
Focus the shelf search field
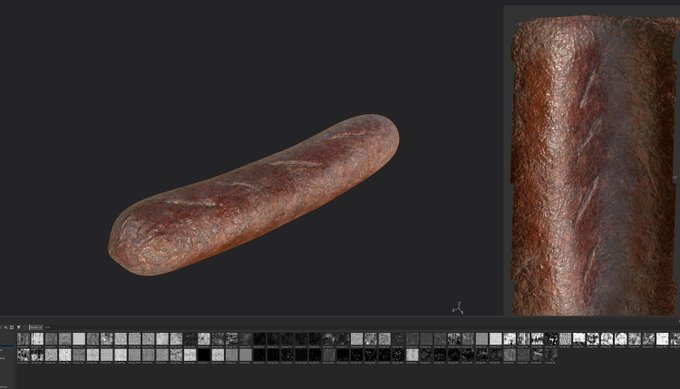click(x=36, y=327)
